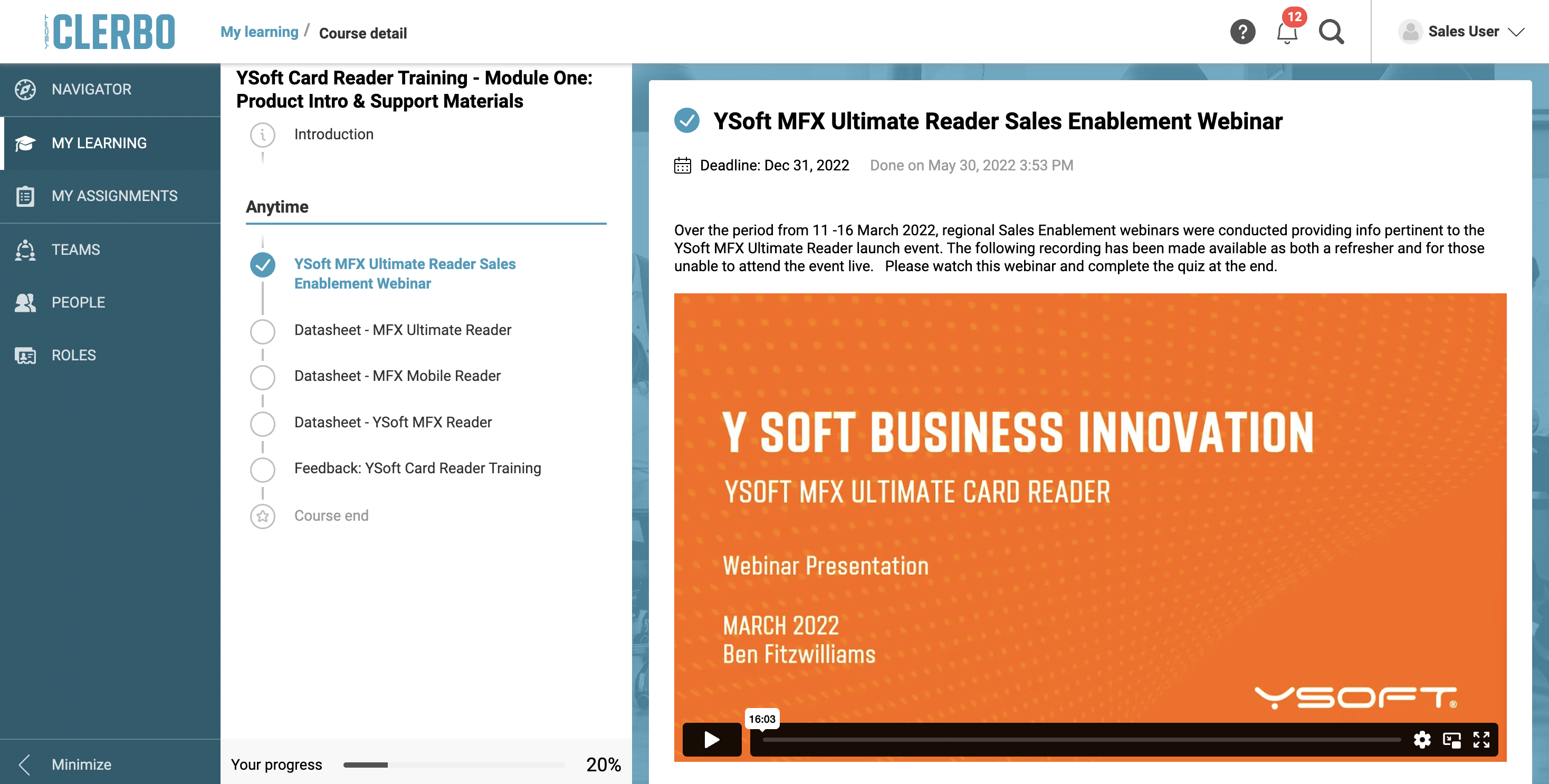Image resolution: width=1549 pixels, height=784 pixels.
Task: Open Datasheet - MFX Ultimate Reader
Action: (403, 330)
